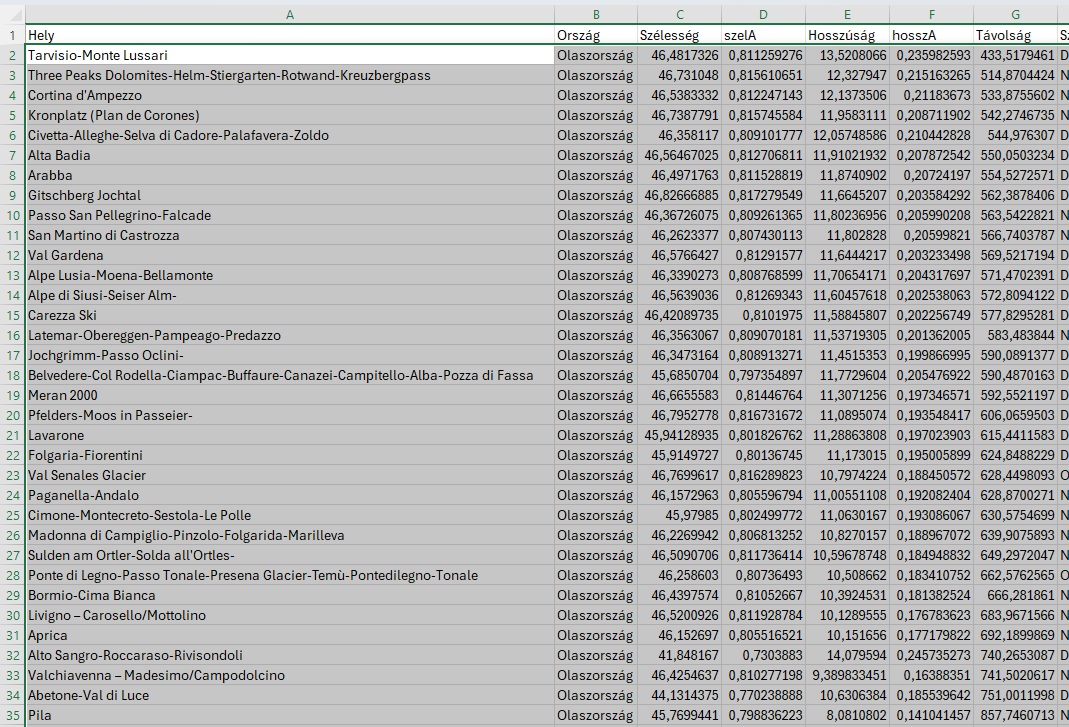Click the Select All corner triangle
The image size is (1069, 727).
[12, 14]
